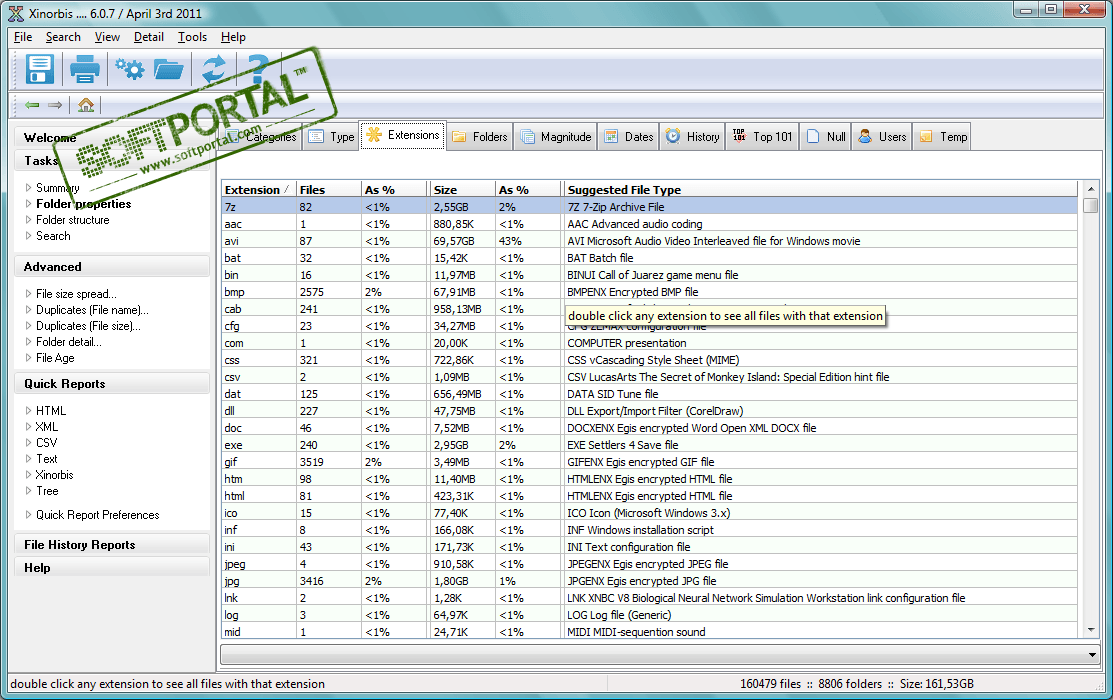This screenshot has width=1113, height=700.
Task: Open the Detail menu
Action: 148,37
